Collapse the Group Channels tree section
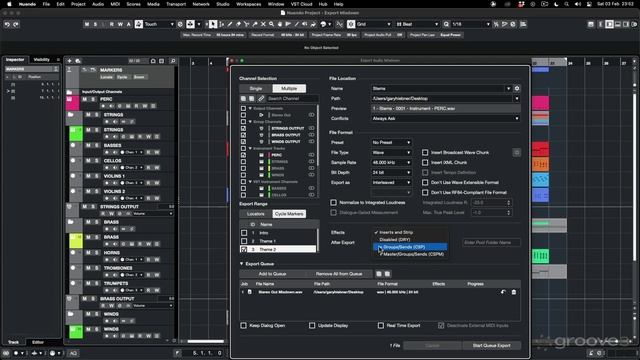The height and width of the screenshot is (360, 640). [x=250, y=122]
